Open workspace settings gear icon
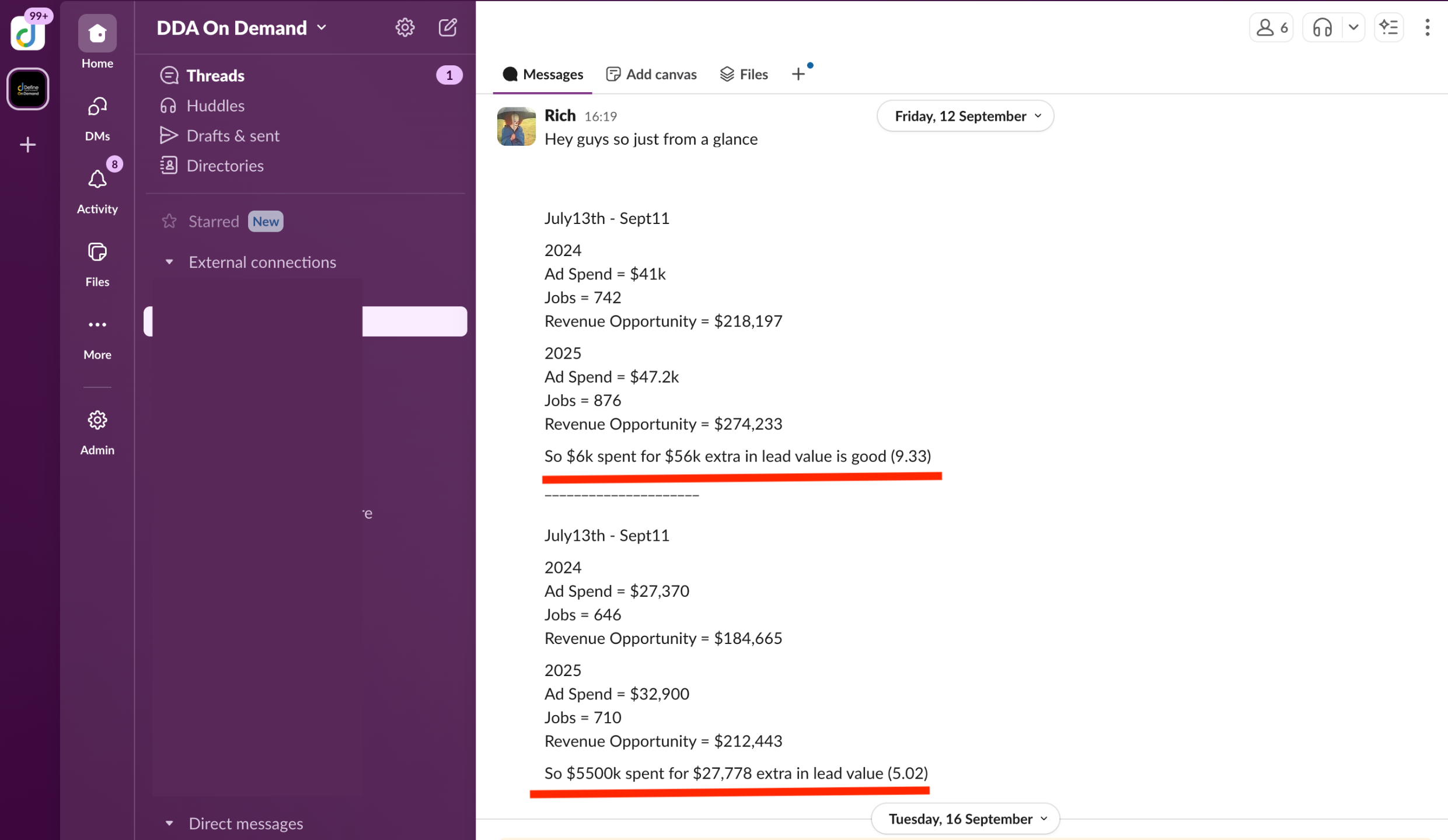 (x=404, y=27)
